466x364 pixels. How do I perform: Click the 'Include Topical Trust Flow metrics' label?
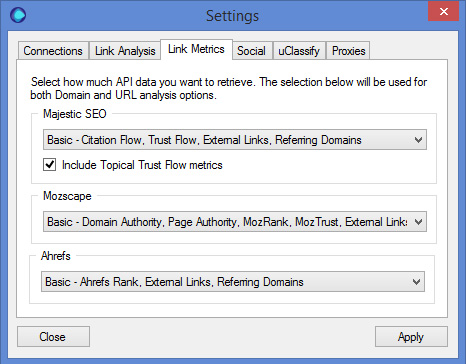click(x=142, y=165)
